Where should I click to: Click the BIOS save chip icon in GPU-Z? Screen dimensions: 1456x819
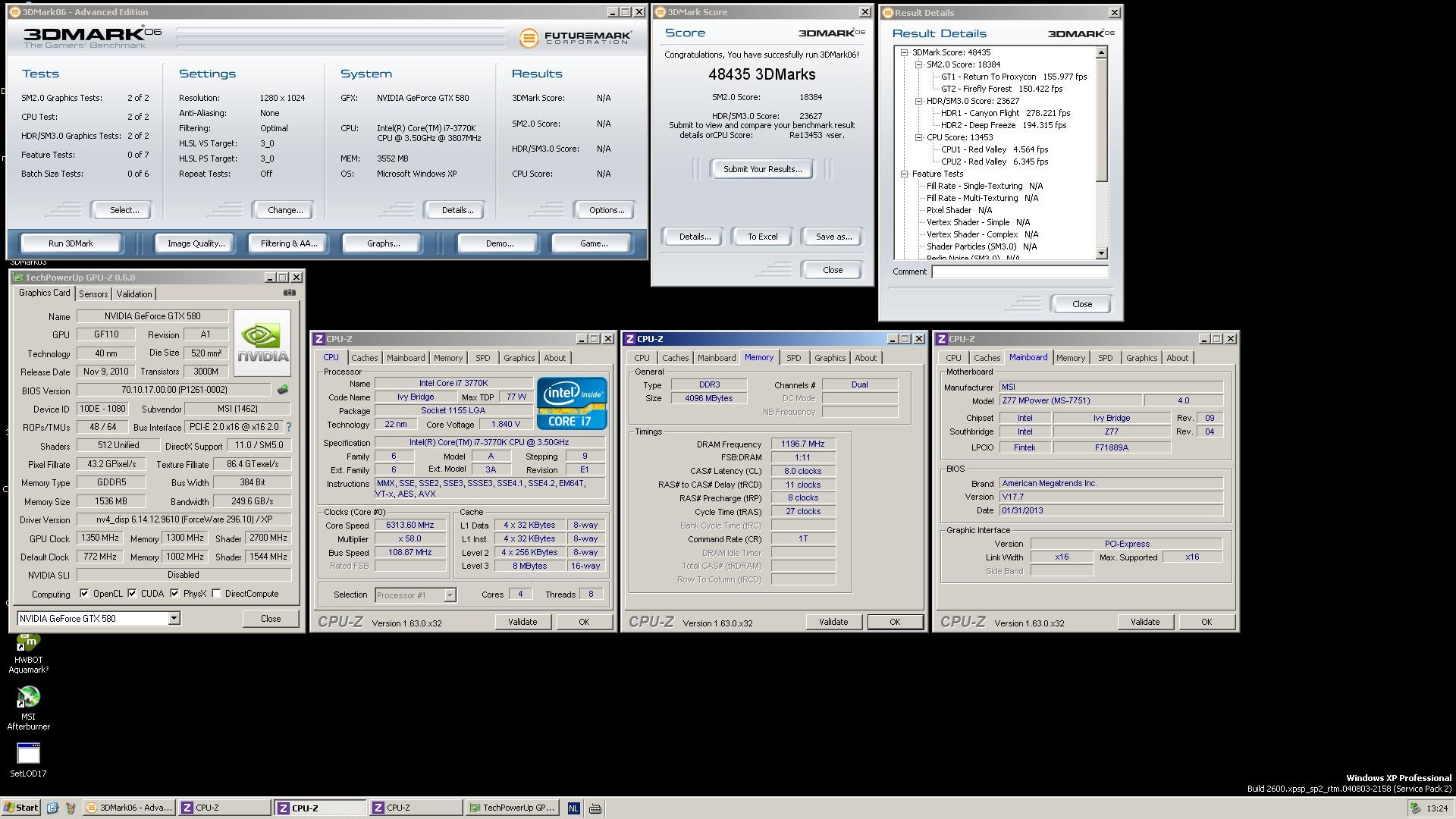pyautogui.click(x=283, y=390)
